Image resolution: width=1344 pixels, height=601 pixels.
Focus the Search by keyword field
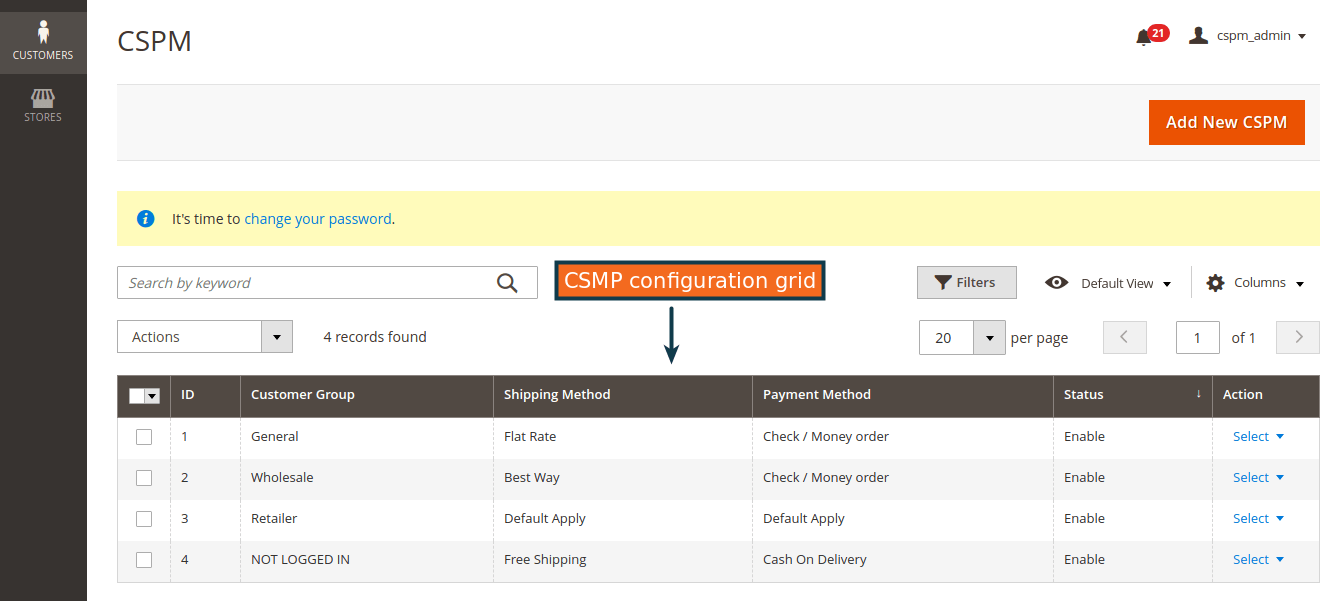point(305,283)
